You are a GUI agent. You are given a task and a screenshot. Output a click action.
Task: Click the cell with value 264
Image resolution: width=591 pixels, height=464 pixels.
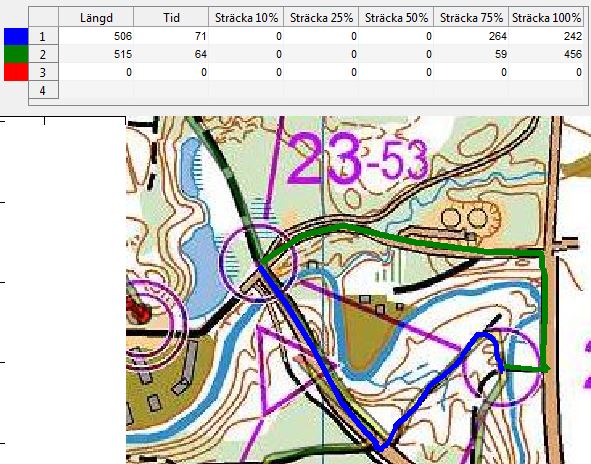click(x=471, y=36)
